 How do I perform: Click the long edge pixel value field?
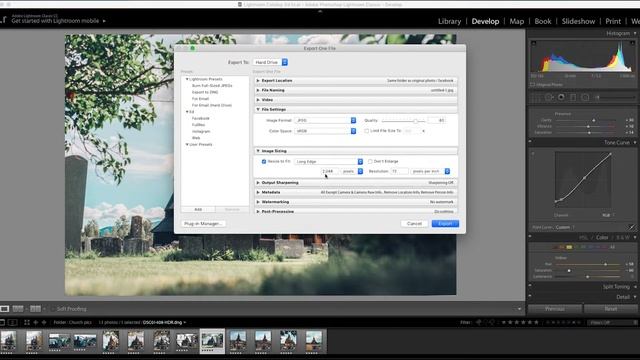pos(330,171)
